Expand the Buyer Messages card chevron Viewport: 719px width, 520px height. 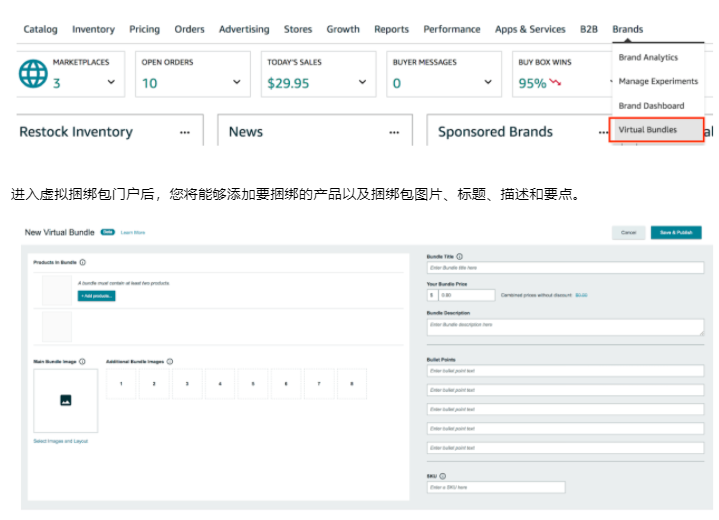coord(488,82)
